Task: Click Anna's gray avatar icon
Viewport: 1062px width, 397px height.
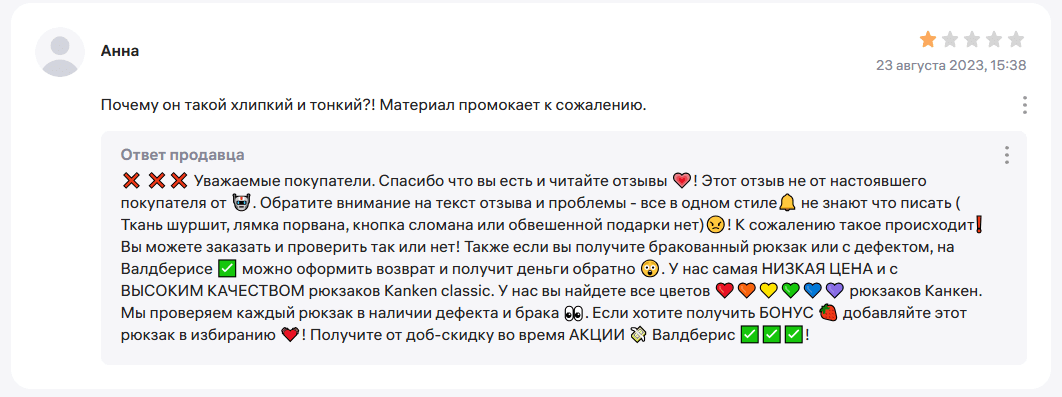Action: tap(60, 52)
